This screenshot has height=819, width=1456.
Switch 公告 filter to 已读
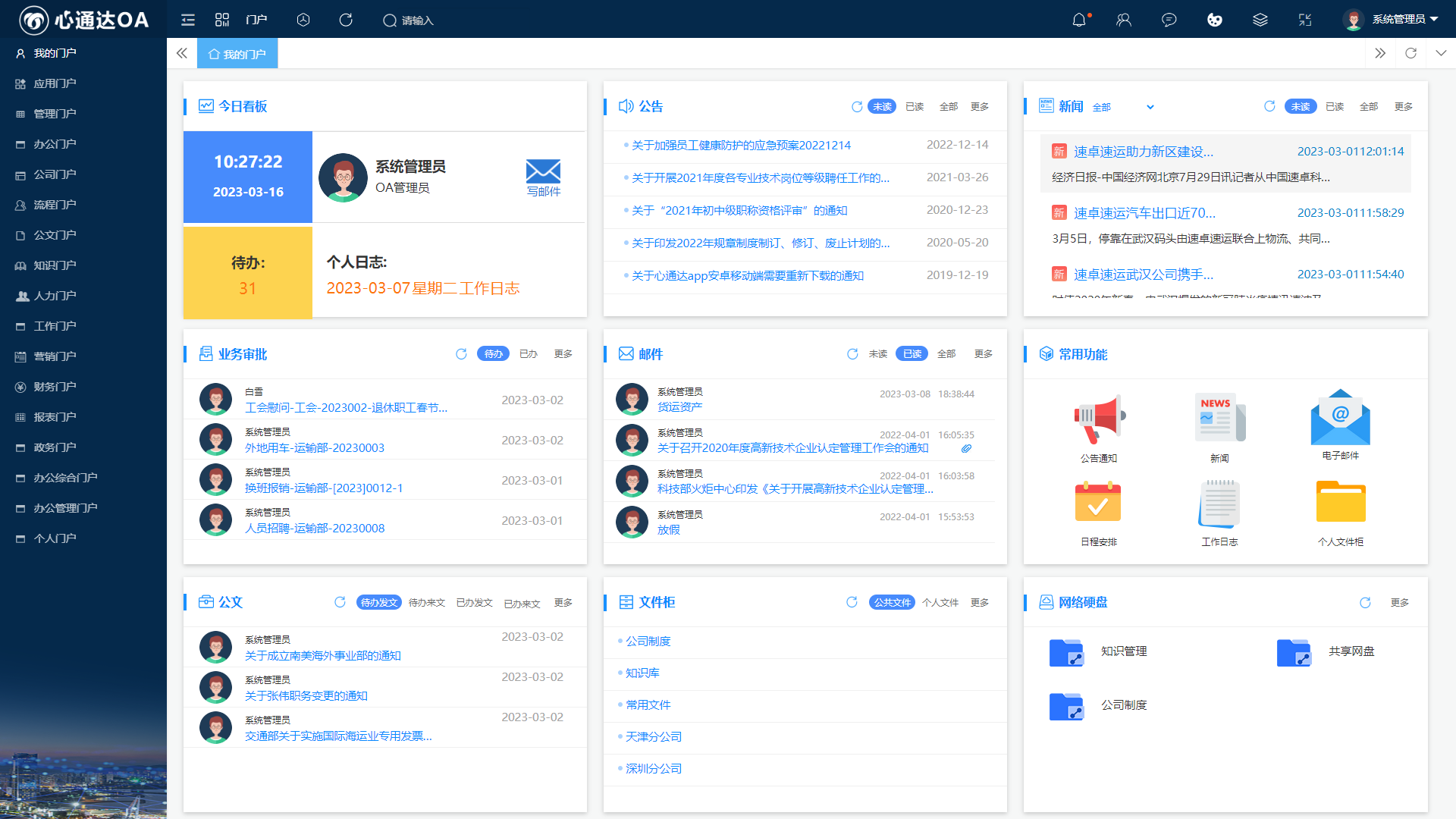coord(915,107)
